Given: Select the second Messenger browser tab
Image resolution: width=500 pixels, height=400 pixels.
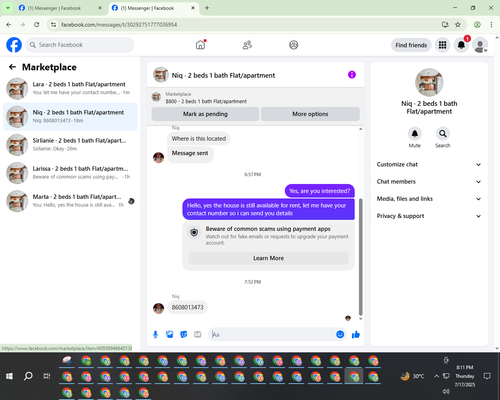Looking at the screenshot, I should (x=153, y=8).
